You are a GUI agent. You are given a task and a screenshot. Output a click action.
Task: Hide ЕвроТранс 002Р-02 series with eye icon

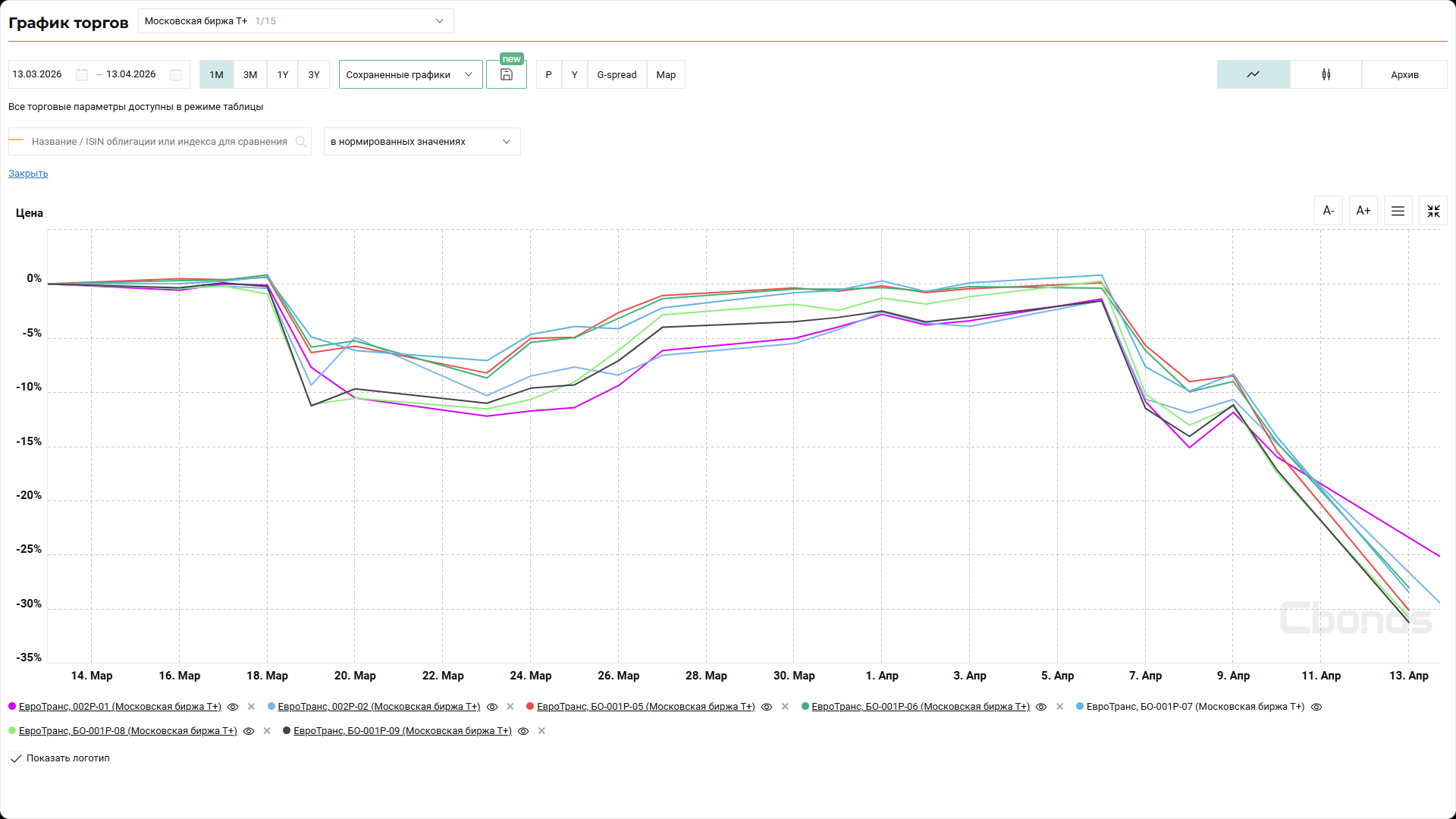(x=492, y=707)
